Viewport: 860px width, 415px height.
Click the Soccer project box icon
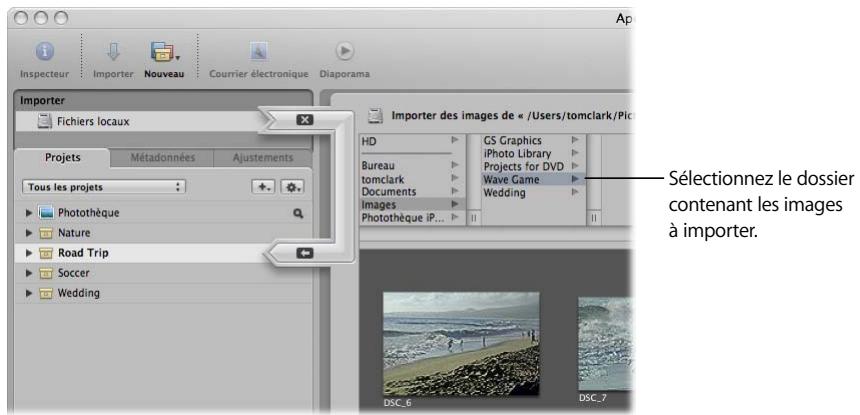(x=46, y=273)
